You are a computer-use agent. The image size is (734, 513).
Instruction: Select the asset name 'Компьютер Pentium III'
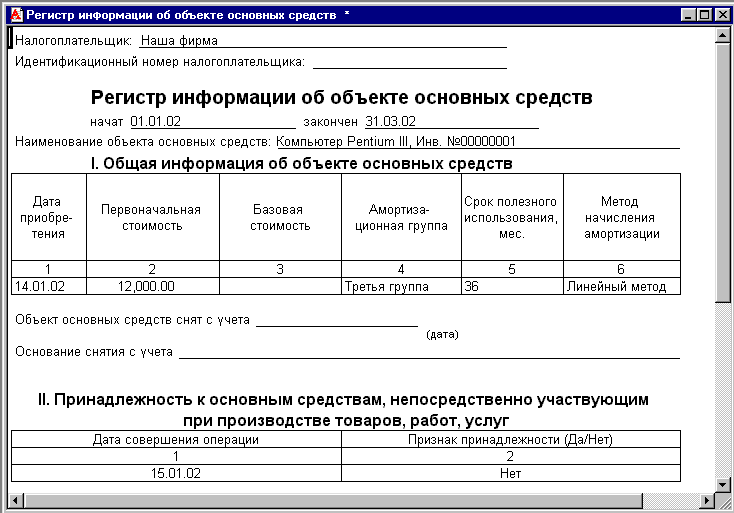click(342, 141)
